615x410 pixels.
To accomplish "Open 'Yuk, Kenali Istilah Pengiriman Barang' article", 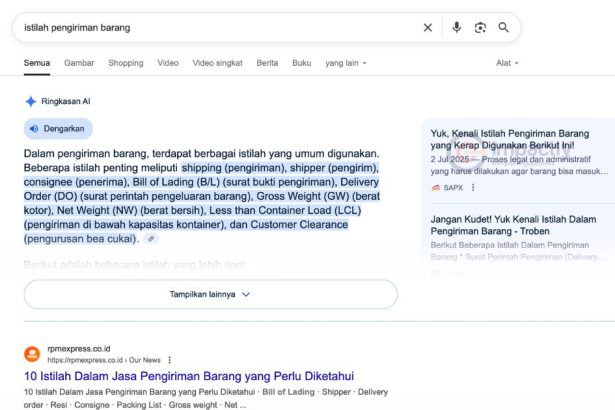I will click(x=509, y=139).
